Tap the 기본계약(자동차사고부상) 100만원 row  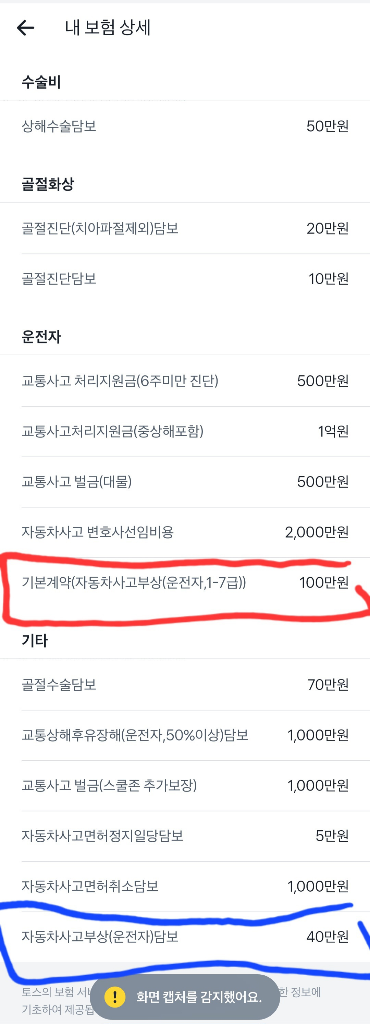(x=185, y=582)
